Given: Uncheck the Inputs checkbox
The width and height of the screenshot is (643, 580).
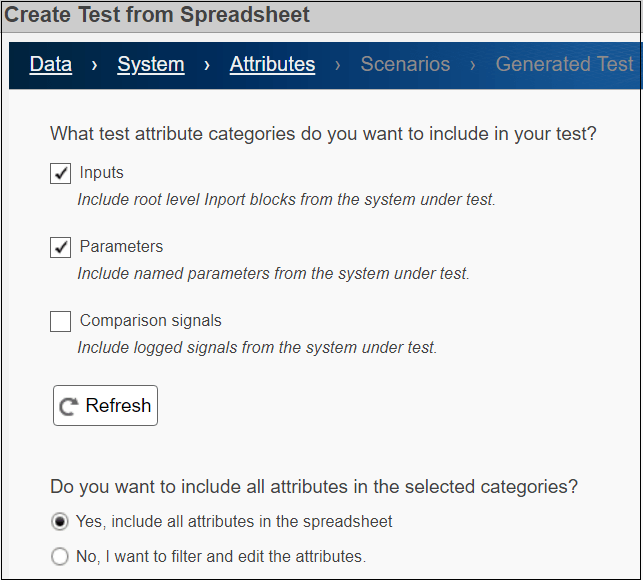Looking at the screenshot, I should click(61, 174).
